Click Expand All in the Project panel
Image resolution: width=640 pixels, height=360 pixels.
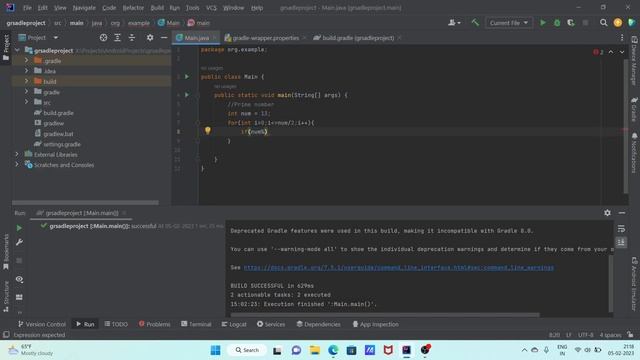(x=118, y=38)
